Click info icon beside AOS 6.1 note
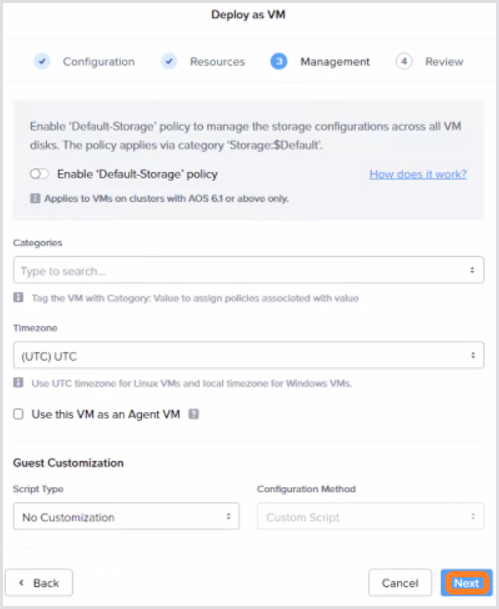The width and height of the screenshot is (499, 609). [x=35, y=198]
